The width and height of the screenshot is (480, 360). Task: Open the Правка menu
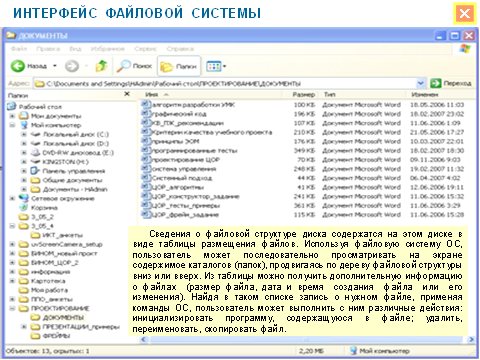point(48,49)
